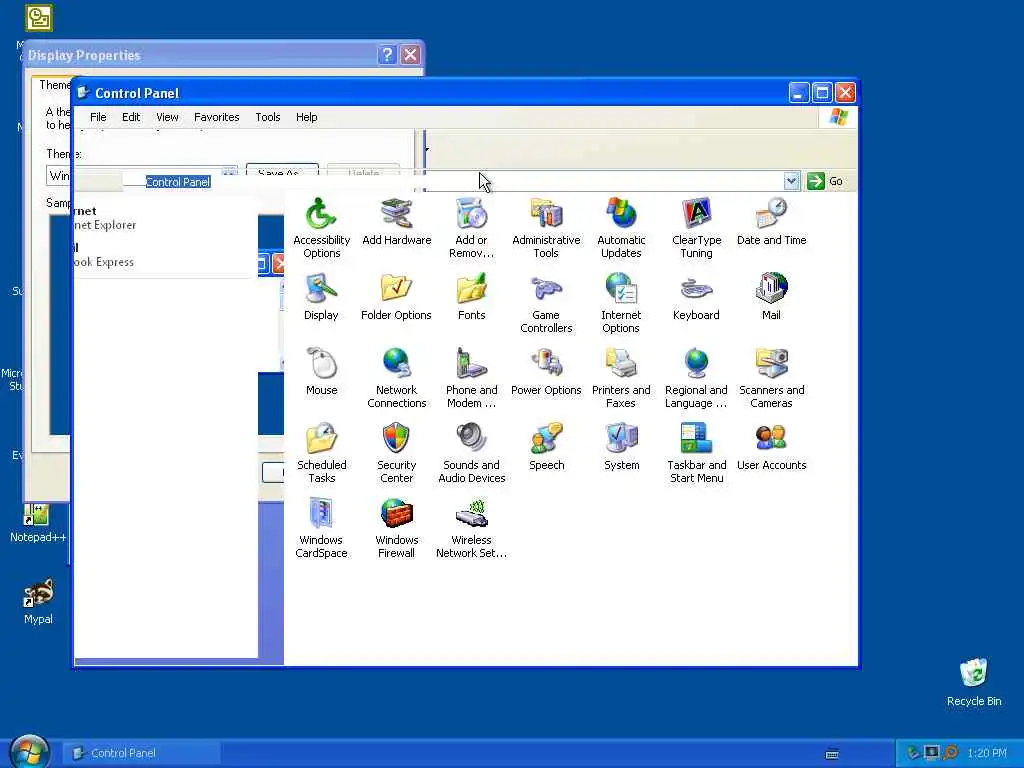The image size is (1024, 768).
Task: Open Security Center icon
Action: (396, 438)
